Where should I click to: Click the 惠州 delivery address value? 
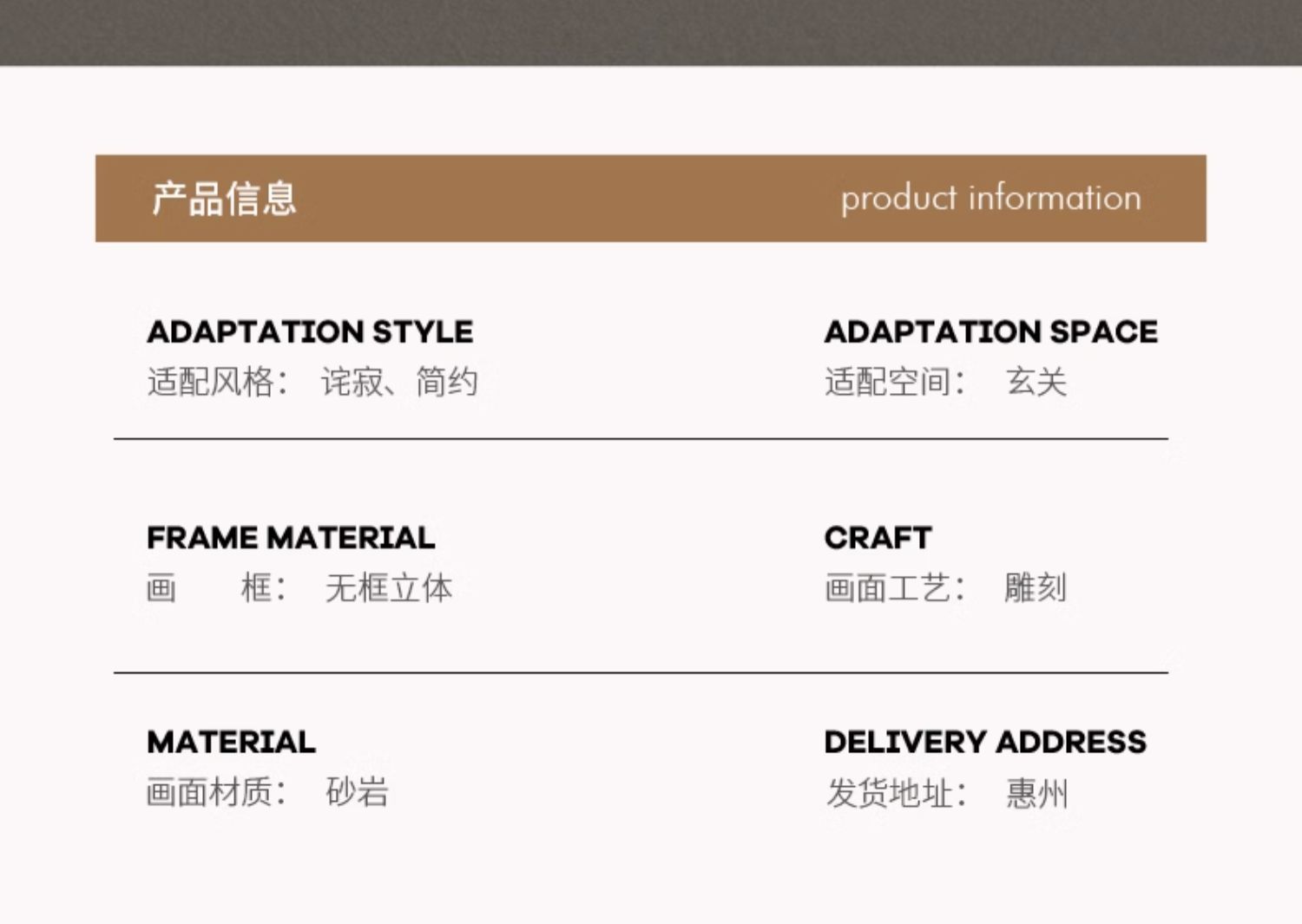coord(1037,793)
